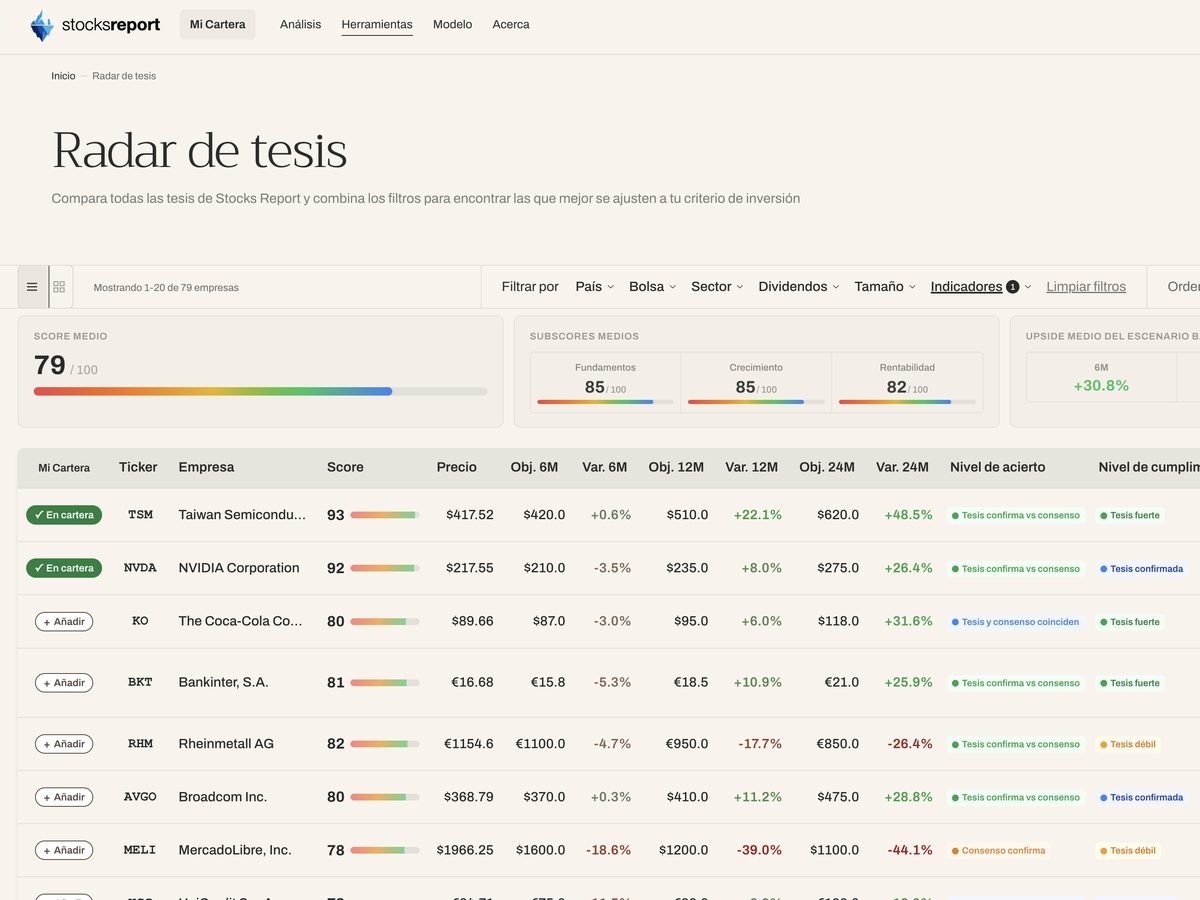The width and height of the screenshot is (1200, 900).
Task: Add RHM to portfolio with Añadir
Action: tap(64, 744)
